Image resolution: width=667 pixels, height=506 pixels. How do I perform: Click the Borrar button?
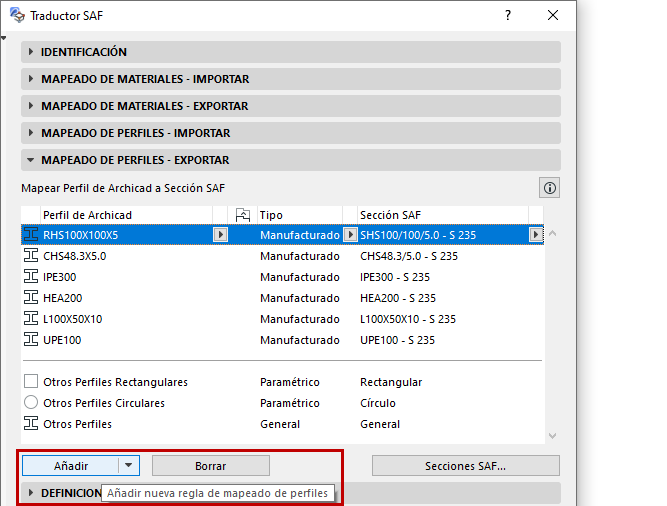pyautogui.click(x=211, y=466)
